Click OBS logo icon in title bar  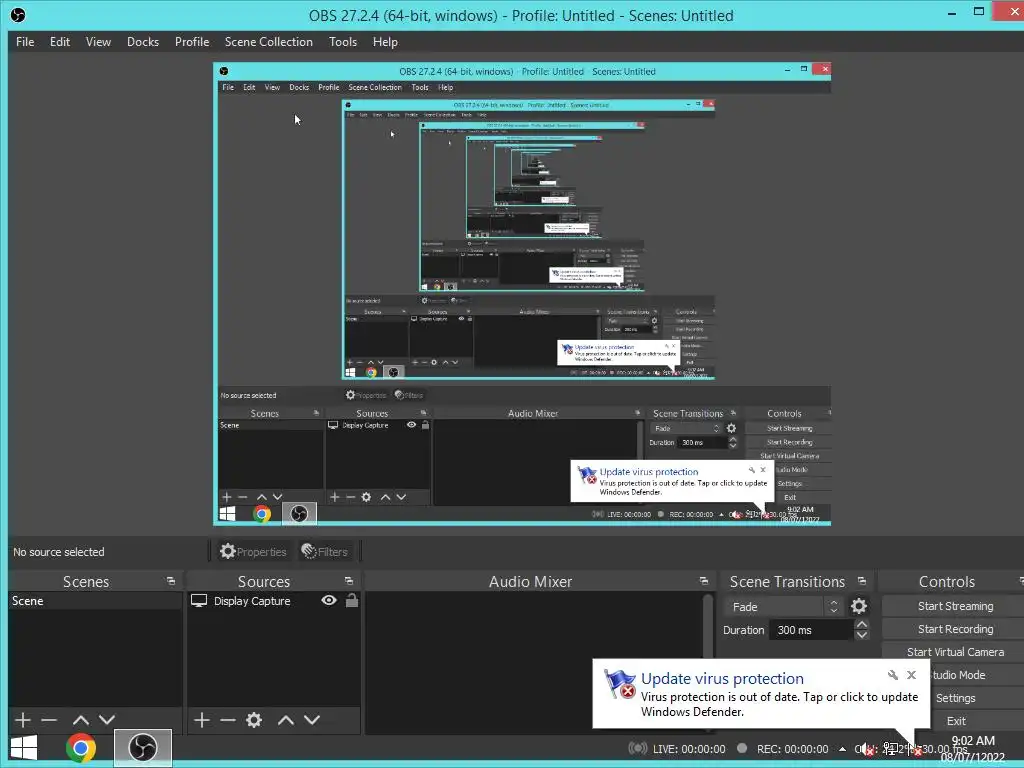point(18,15)
